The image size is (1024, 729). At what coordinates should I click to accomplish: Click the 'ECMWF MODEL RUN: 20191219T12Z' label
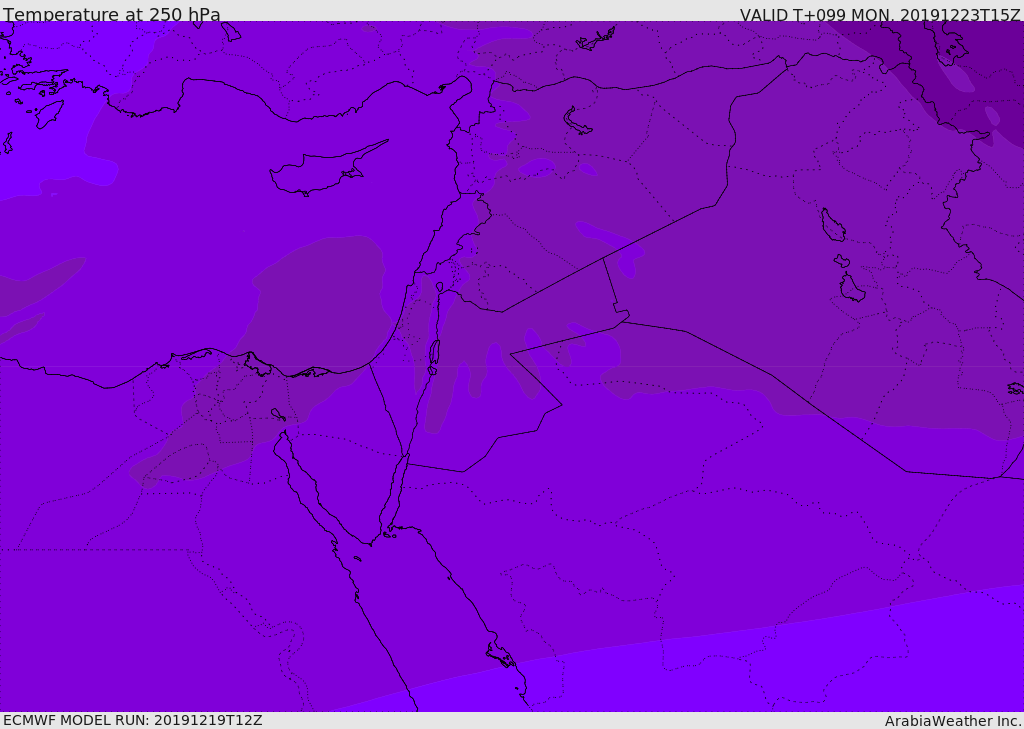(133, 720)
